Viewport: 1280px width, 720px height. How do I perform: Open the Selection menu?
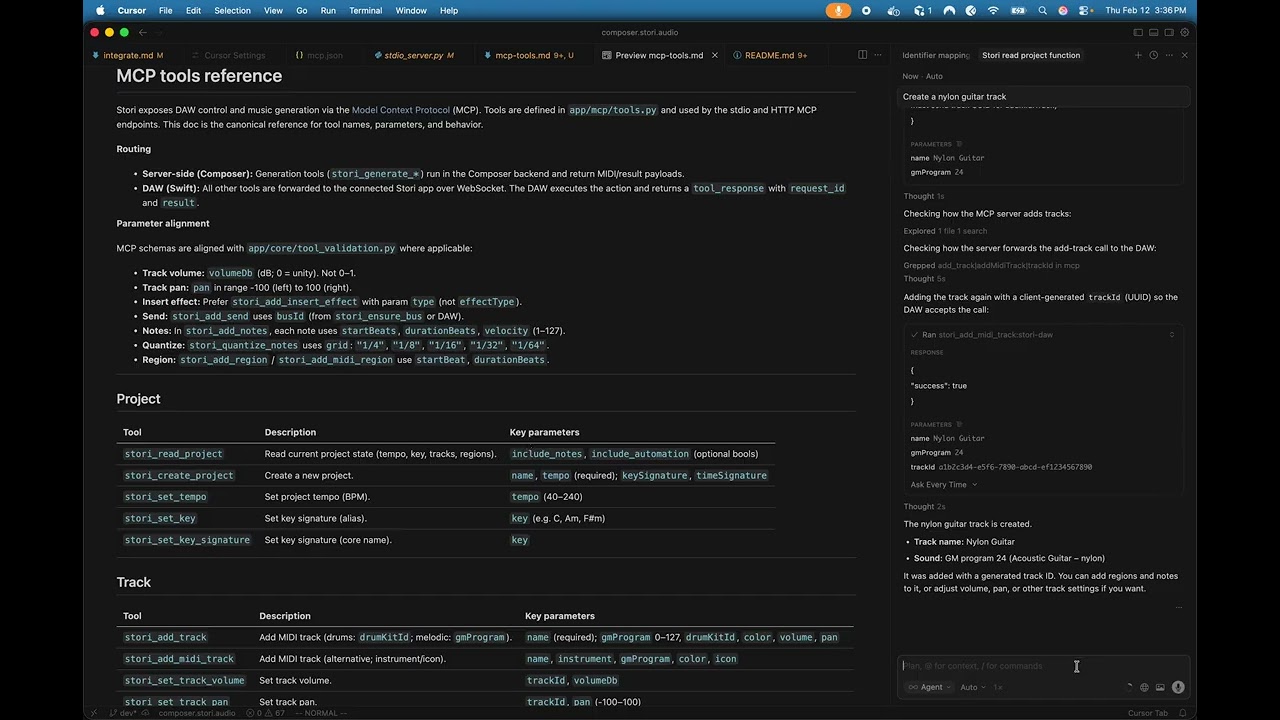coord(232,10)
